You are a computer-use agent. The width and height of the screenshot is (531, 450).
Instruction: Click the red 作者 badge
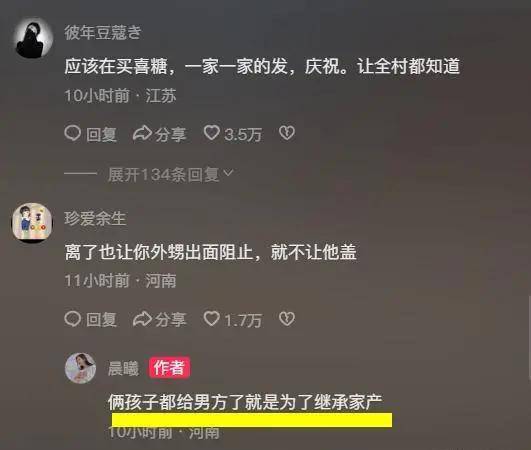(x=168, y=368)
